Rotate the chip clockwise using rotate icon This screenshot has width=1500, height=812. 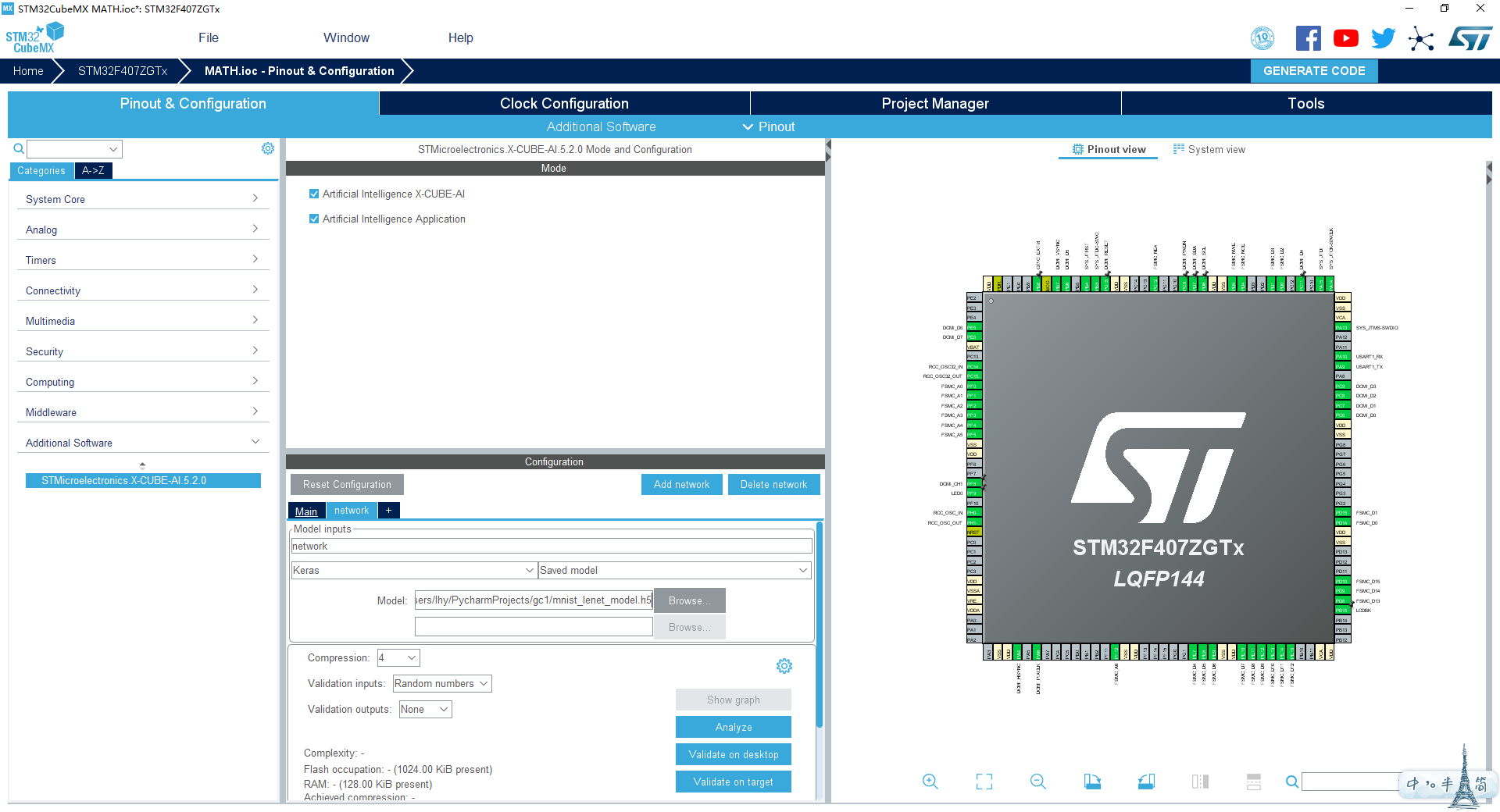click(x=1092, y=782)
